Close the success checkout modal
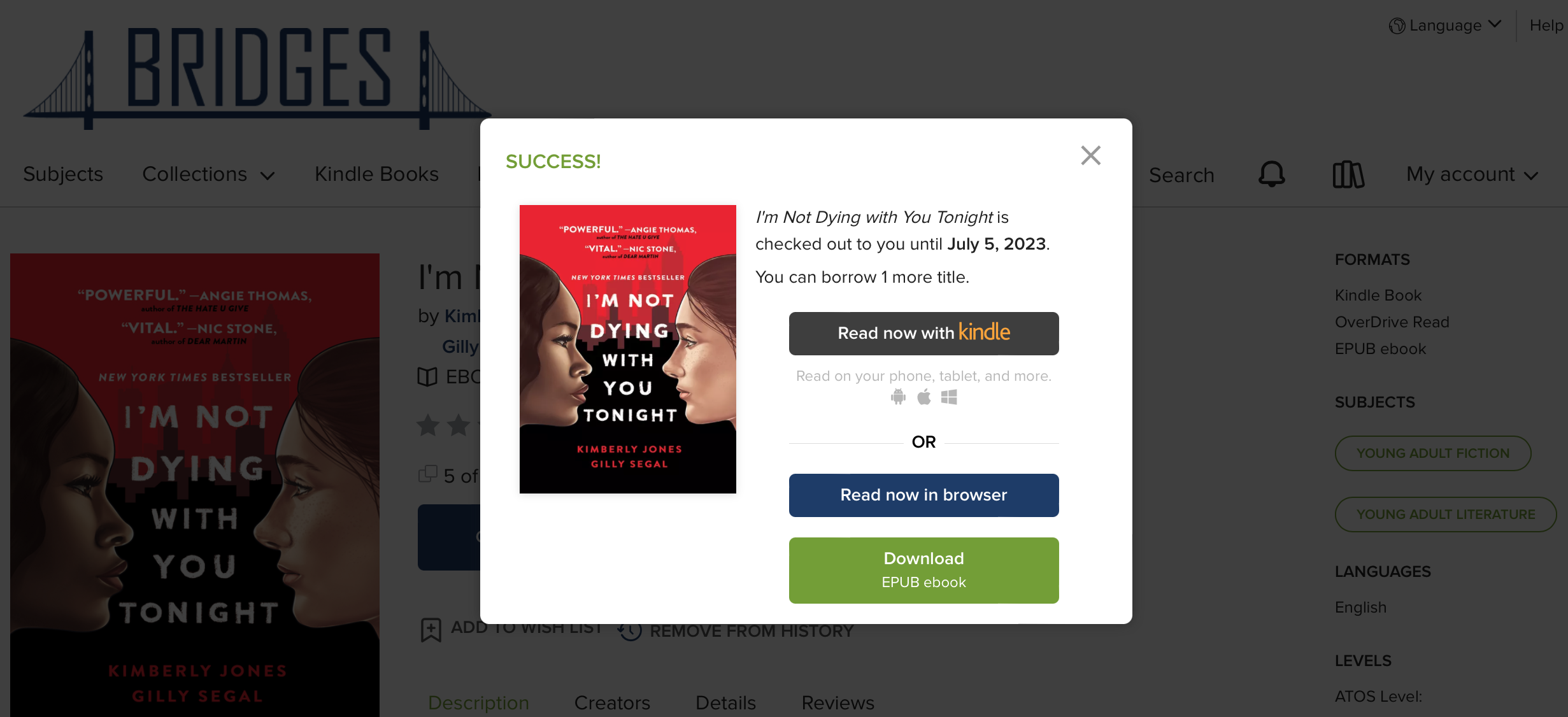The image size is (1568, 717). coord(1091,155)
